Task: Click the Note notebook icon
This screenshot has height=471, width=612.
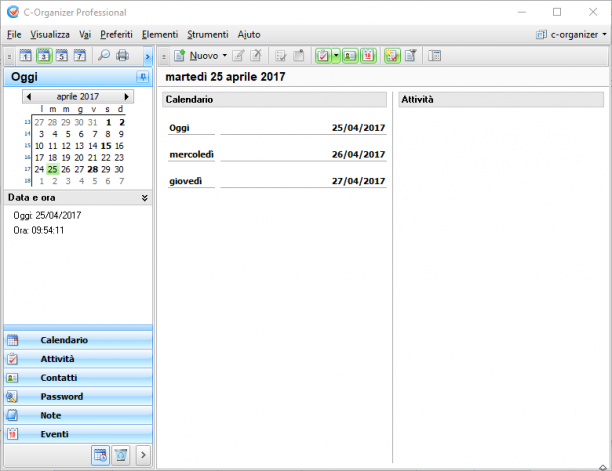Action: tap(12, 415)
